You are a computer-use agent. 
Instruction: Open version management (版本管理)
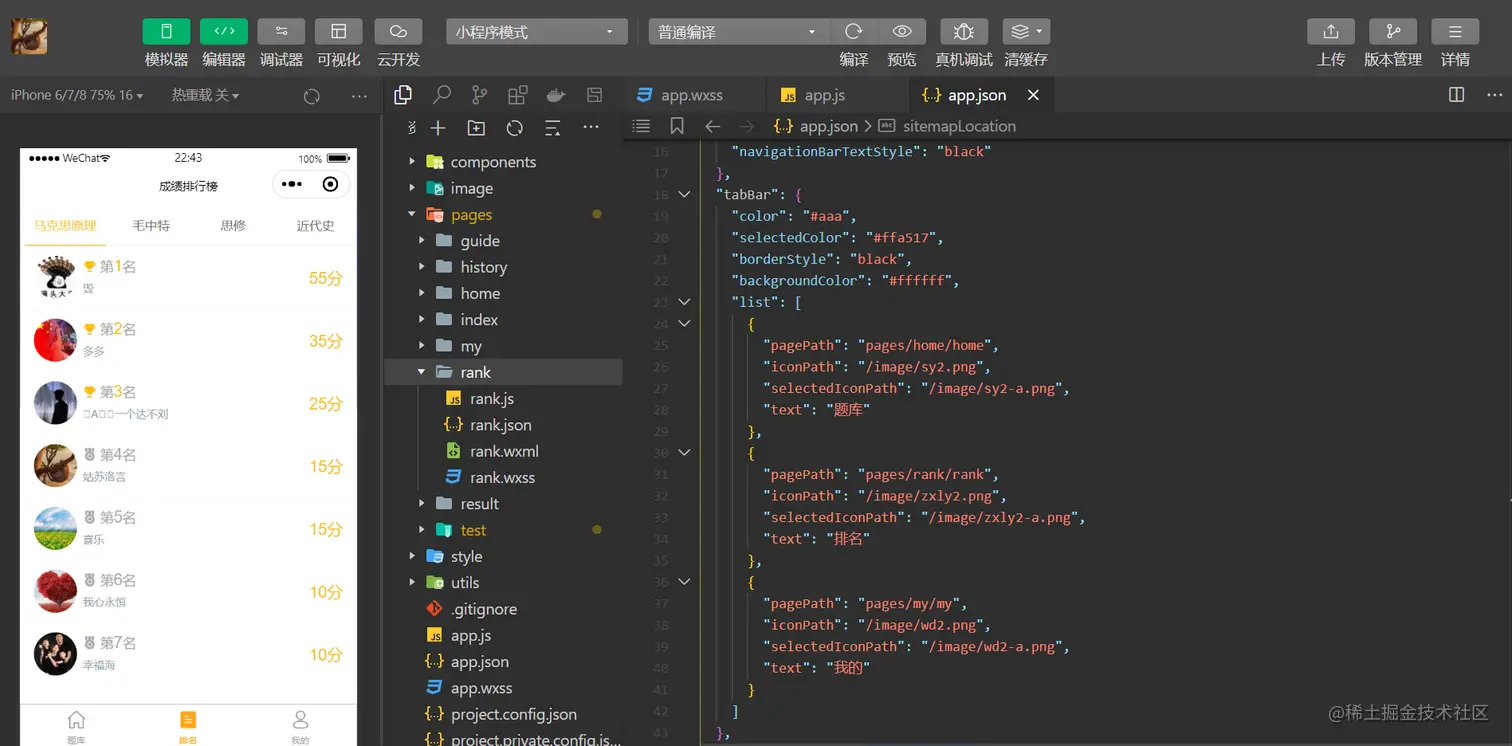pyautogui.click(x=1393, y=31)
